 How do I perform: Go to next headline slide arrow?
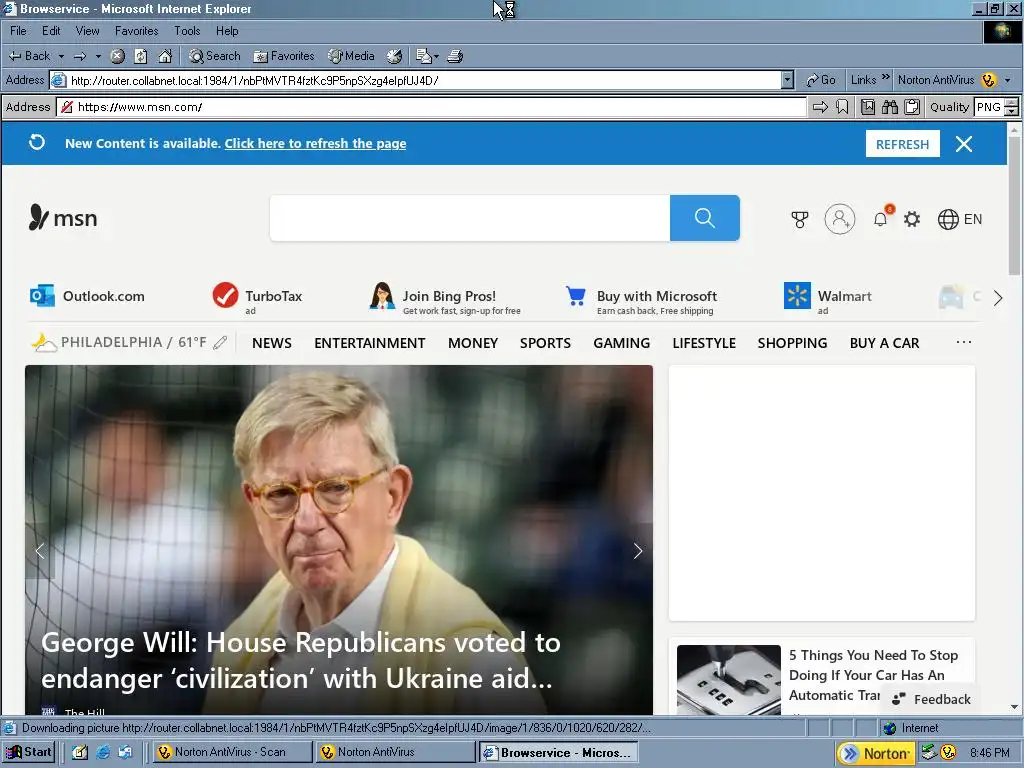click(x=638, y=551)
